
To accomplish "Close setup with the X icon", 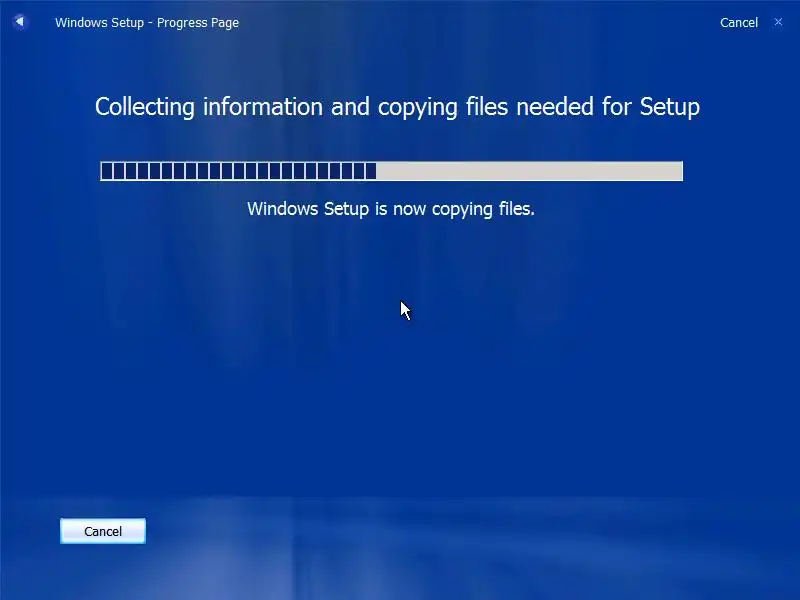I will 778,22.
